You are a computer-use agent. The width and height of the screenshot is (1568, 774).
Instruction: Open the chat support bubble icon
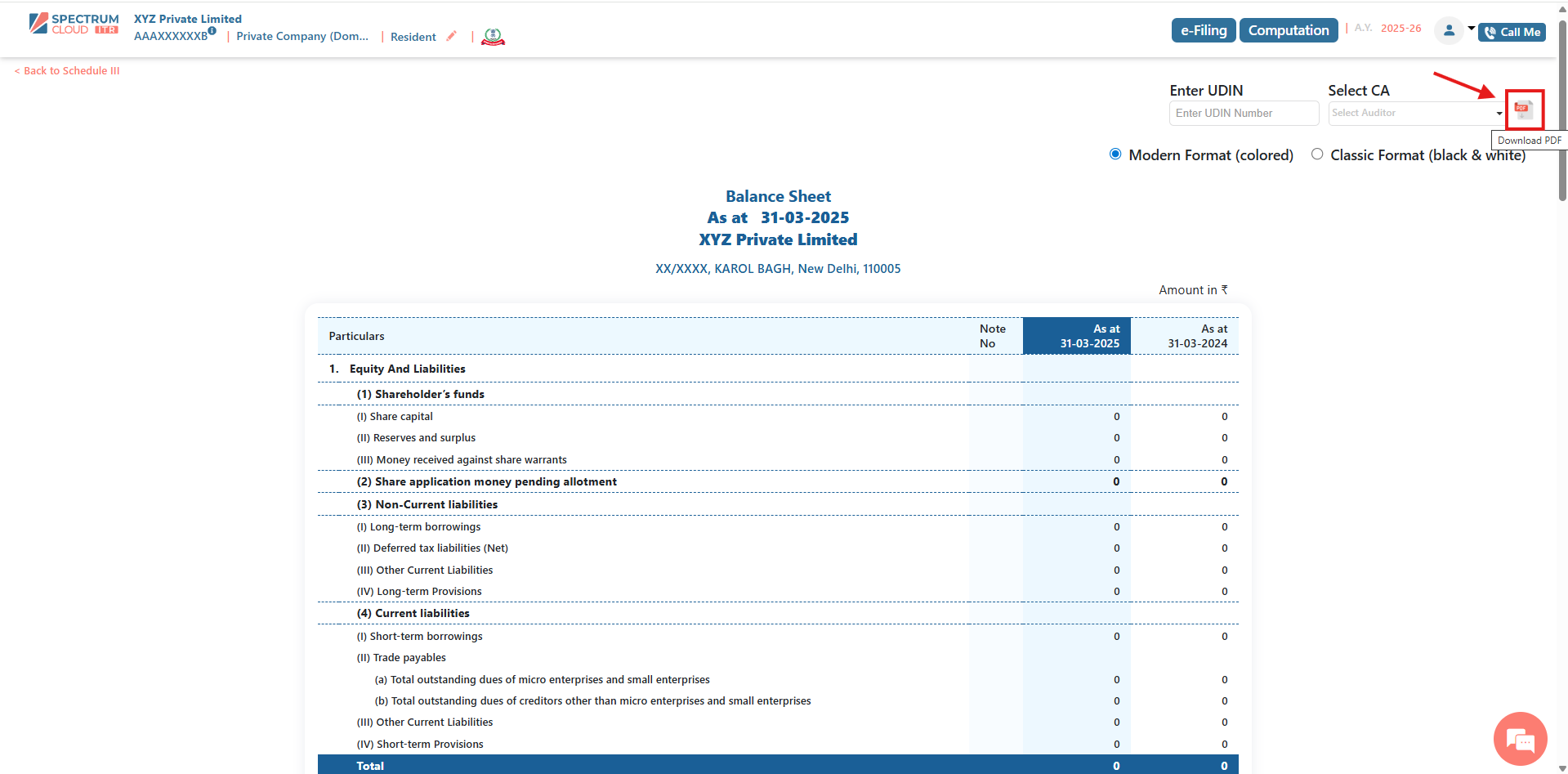coord(1520,739)
